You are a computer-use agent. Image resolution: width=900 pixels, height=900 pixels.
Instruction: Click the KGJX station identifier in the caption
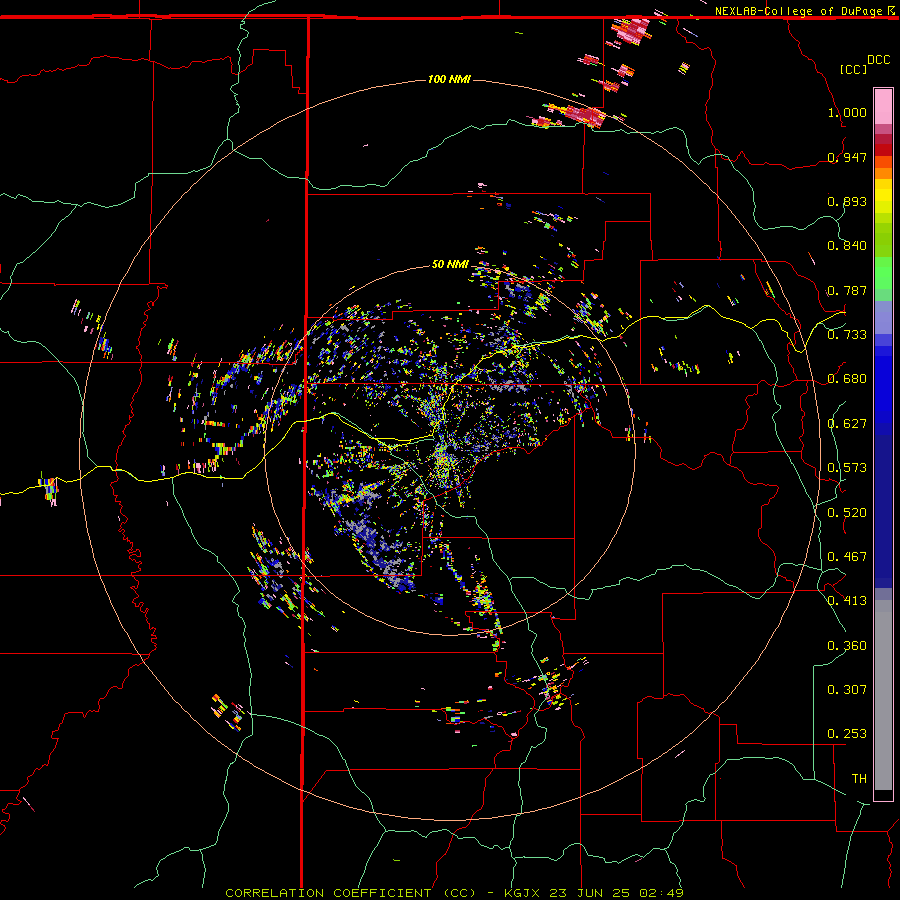click(523, 893)
